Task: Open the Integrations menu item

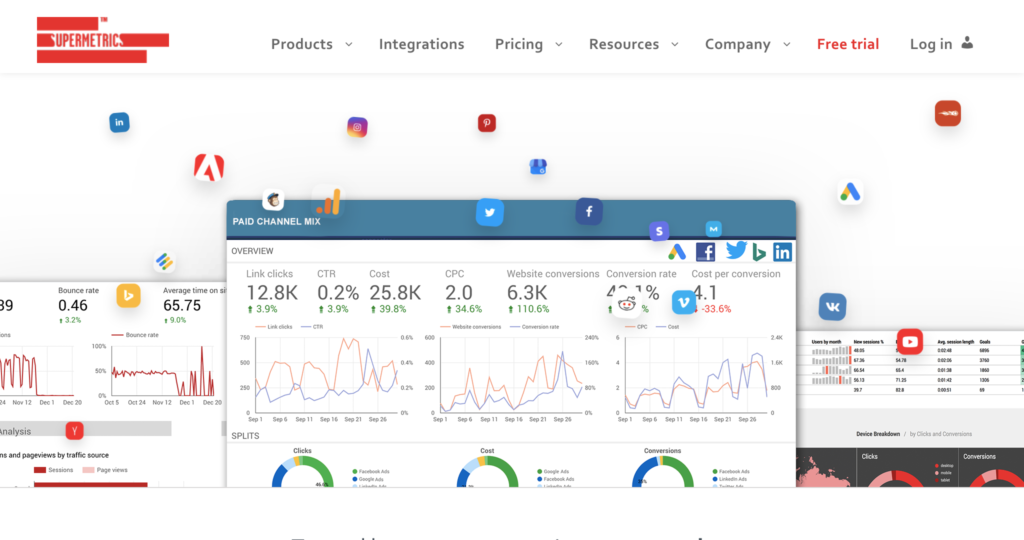Action: (x=421, y=44)
